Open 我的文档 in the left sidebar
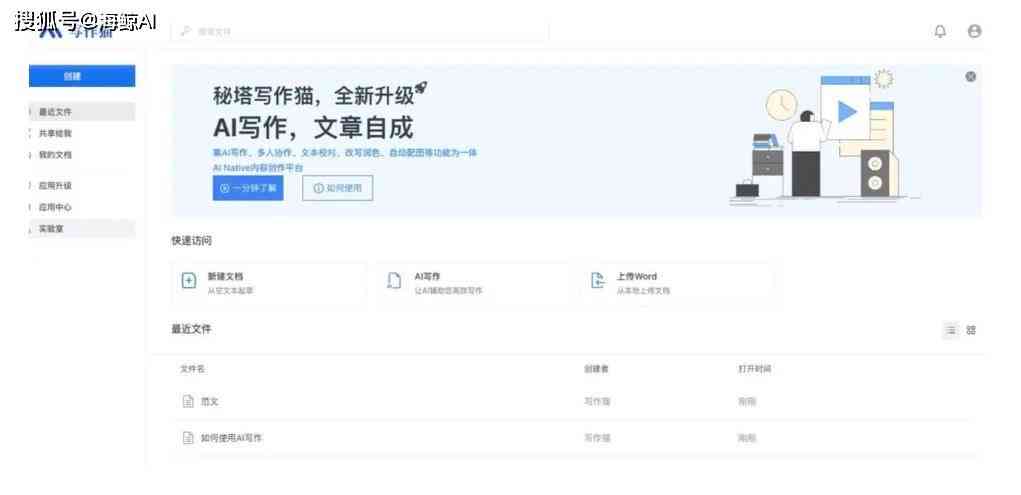Image resolution: width=1021 pixels, height=495 pixels. click(x=82, y=155)
